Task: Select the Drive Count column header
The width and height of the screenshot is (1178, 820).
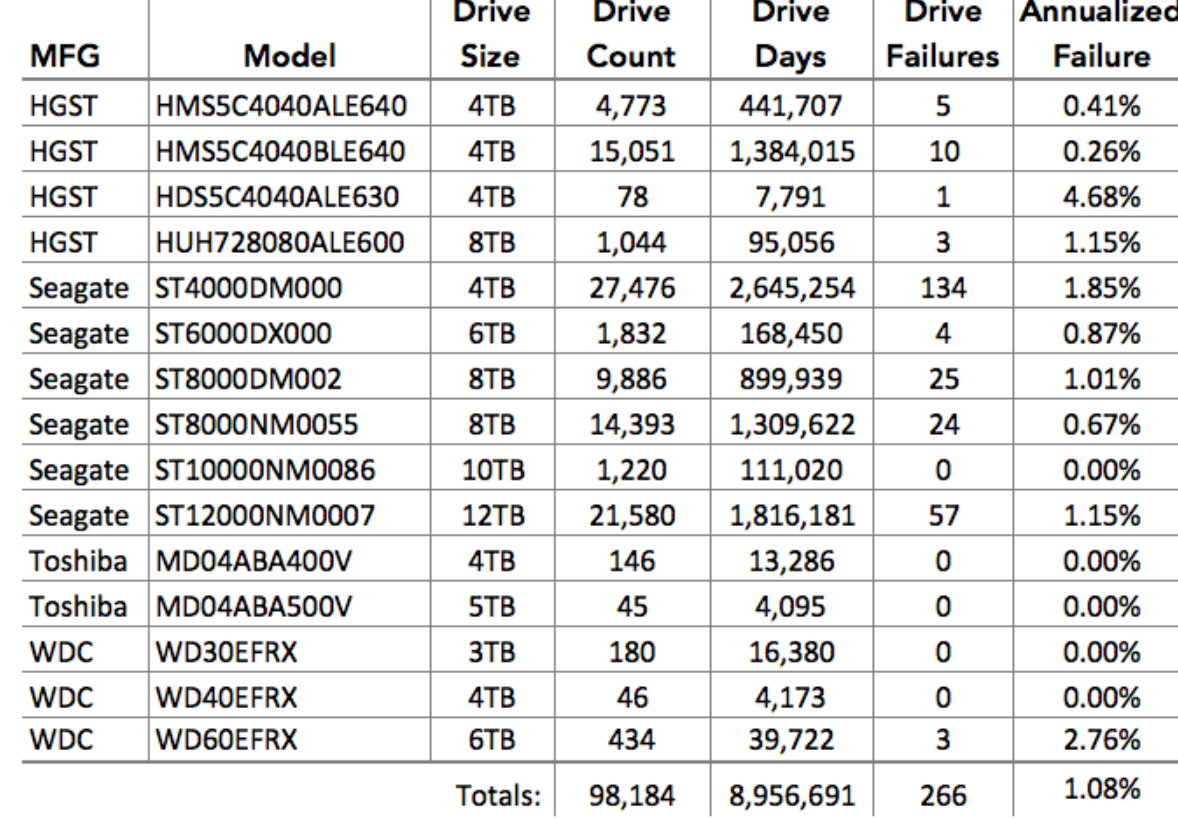Action: (631, 35)
